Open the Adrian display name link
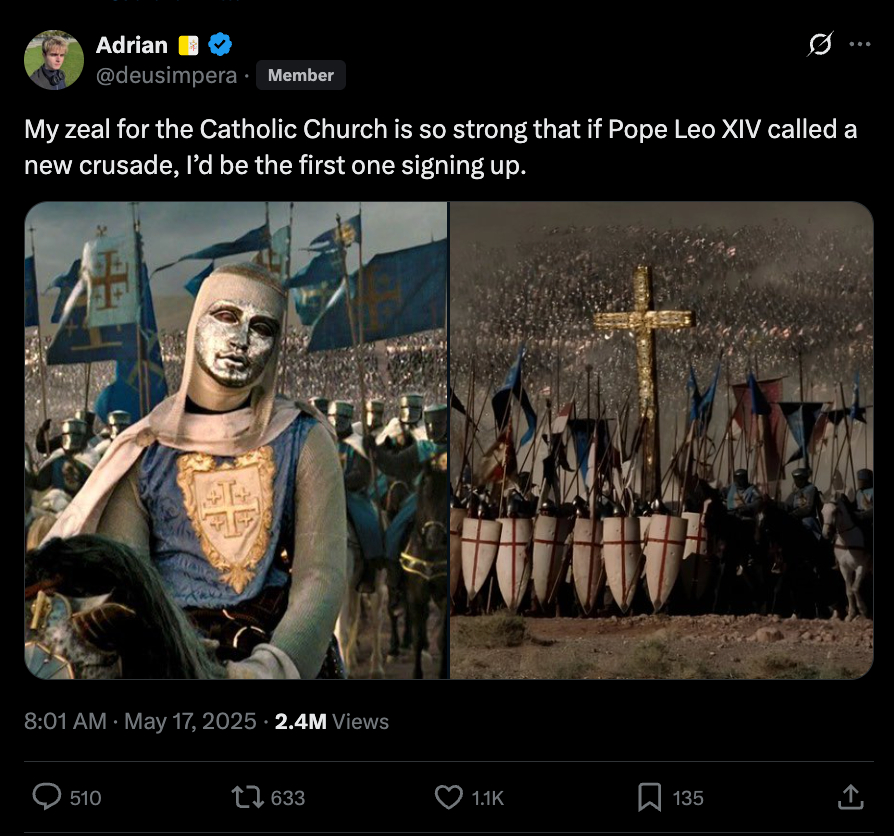Screen dimensions: 894x836 131,45
